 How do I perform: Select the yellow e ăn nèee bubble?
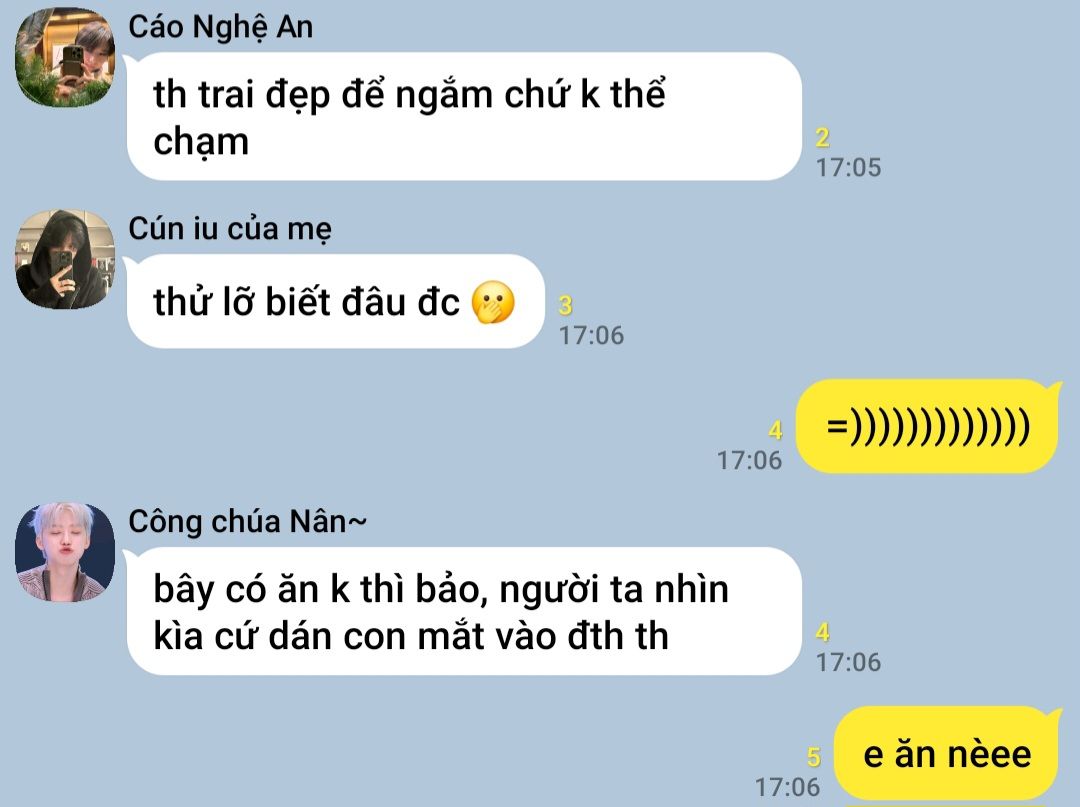click(946, 753)
